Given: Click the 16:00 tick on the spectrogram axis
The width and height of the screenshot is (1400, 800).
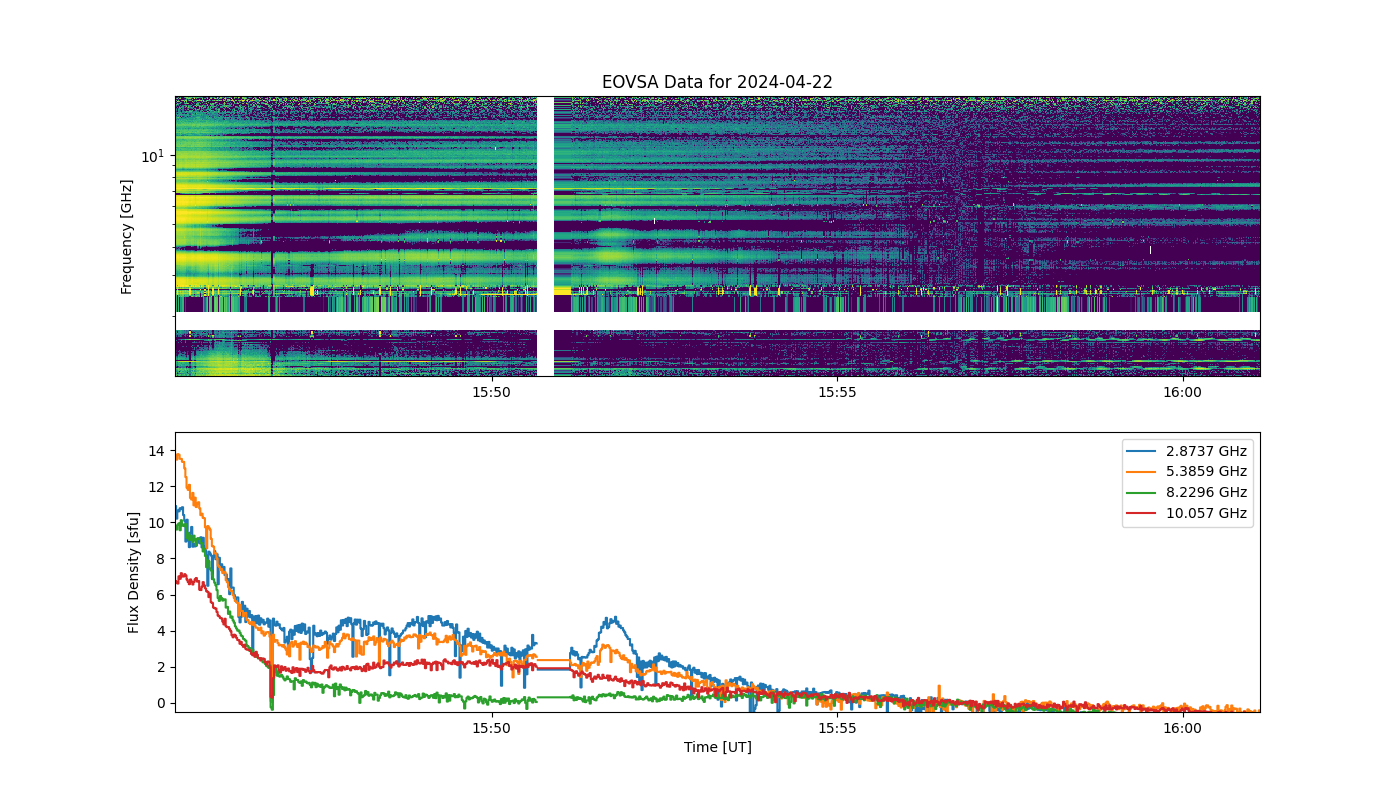Looking at the screenshot, I should pyautogui.click(x=1183, y=393).
